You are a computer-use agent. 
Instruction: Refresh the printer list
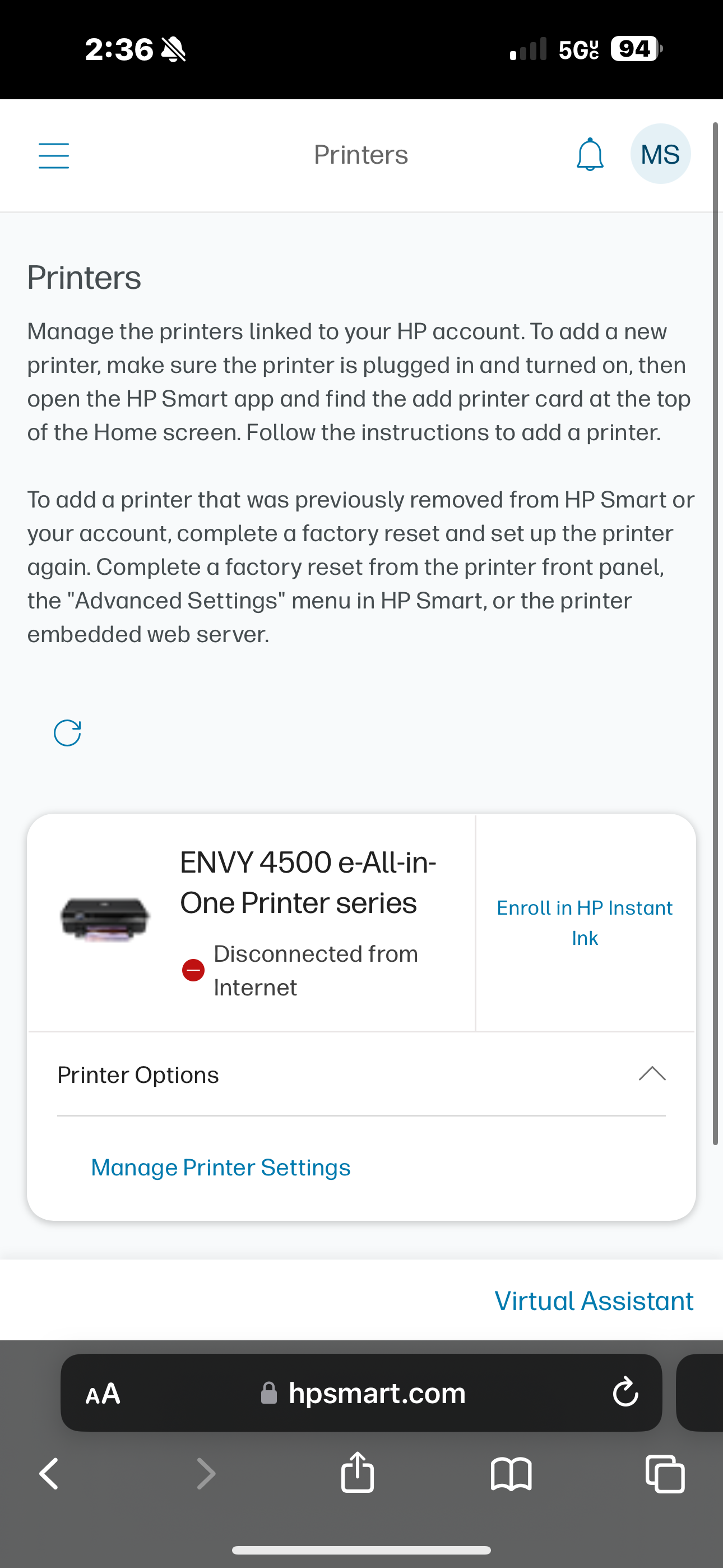click(x=68, y=732)
